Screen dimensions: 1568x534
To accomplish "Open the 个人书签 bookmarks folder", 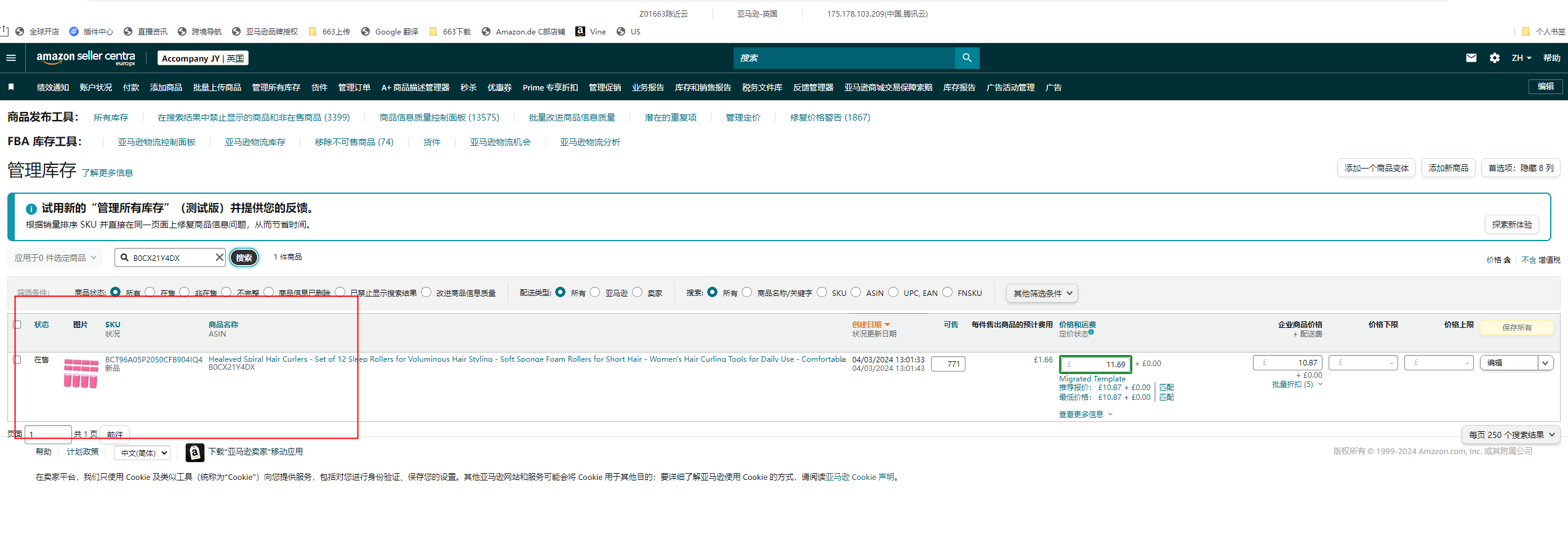I will pyautogui.click(x=1543, y=31).
